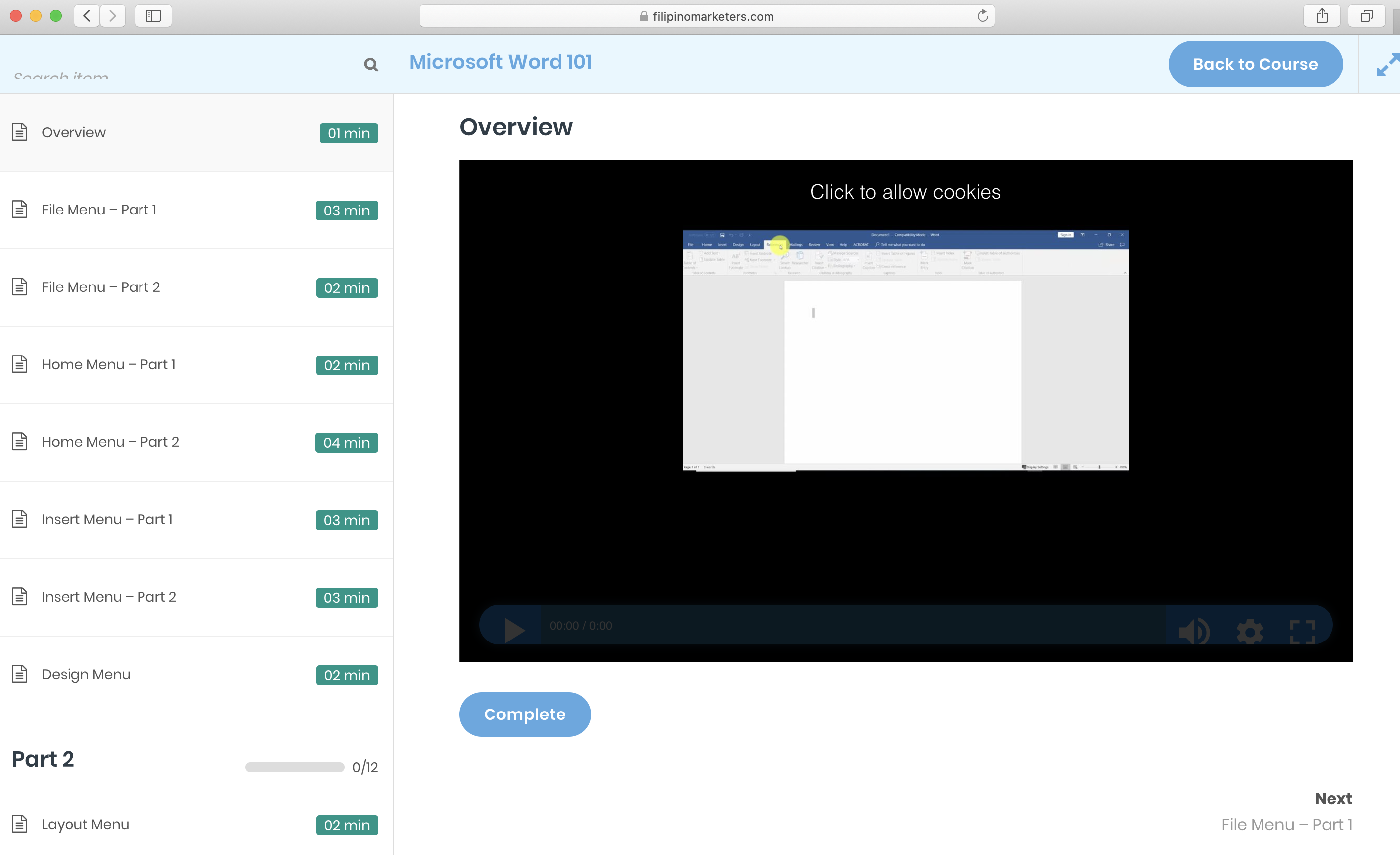
Task: Click the document icon beside Insert Menu – Part 1
Action: click(20, 519)
